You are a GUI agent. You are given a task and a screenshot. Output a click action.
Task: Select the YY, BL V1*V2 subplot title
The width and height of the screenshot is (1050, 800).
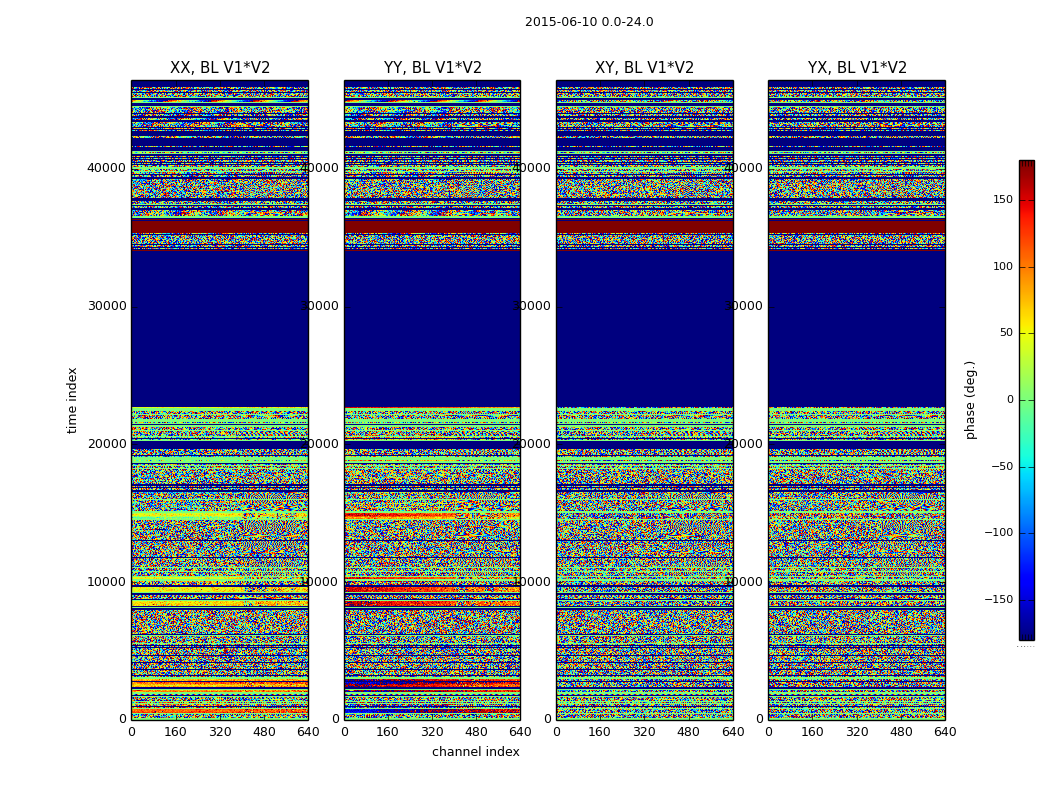pos(433,68)
